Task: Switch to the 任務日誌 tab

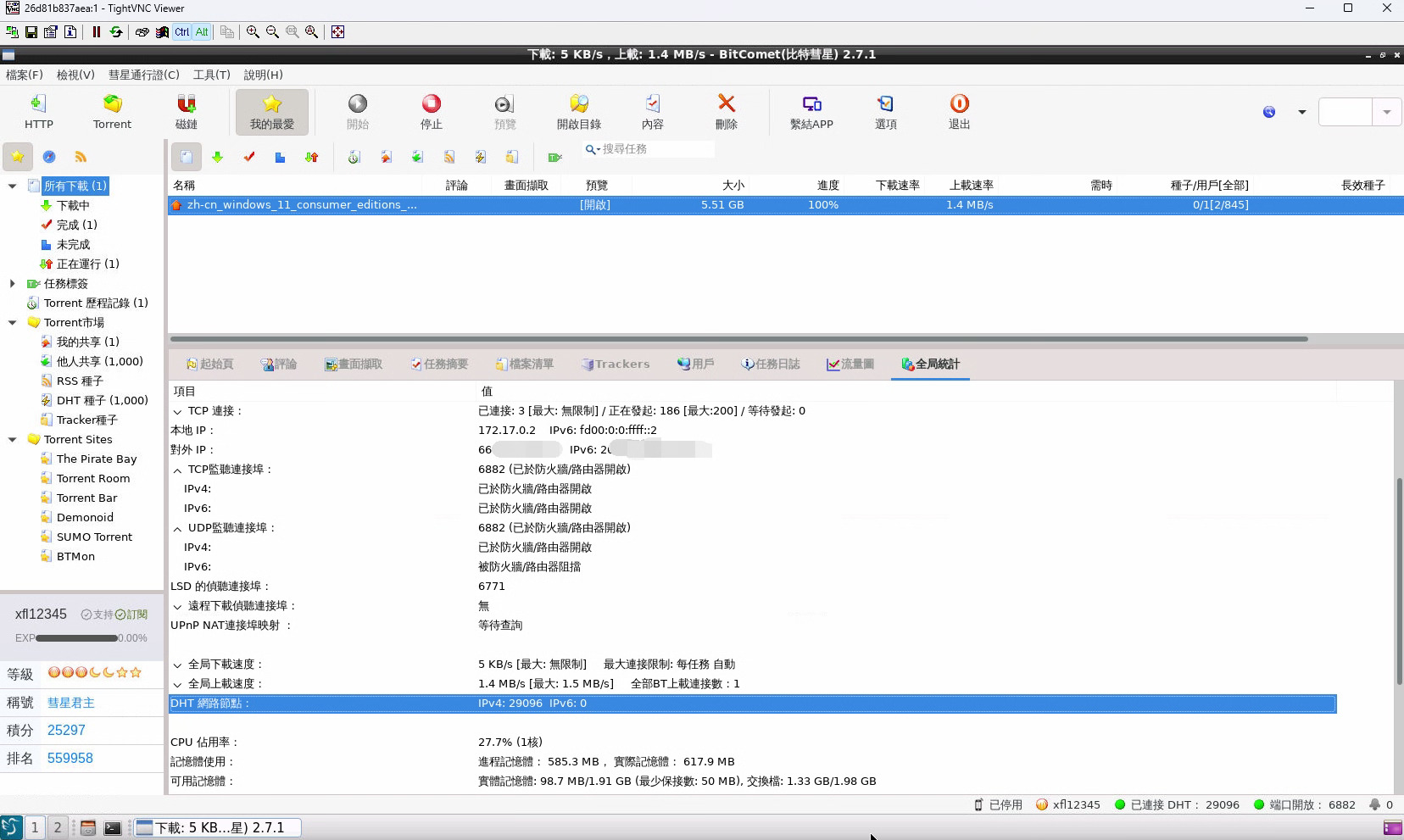Action: click(x=771, y=364)
